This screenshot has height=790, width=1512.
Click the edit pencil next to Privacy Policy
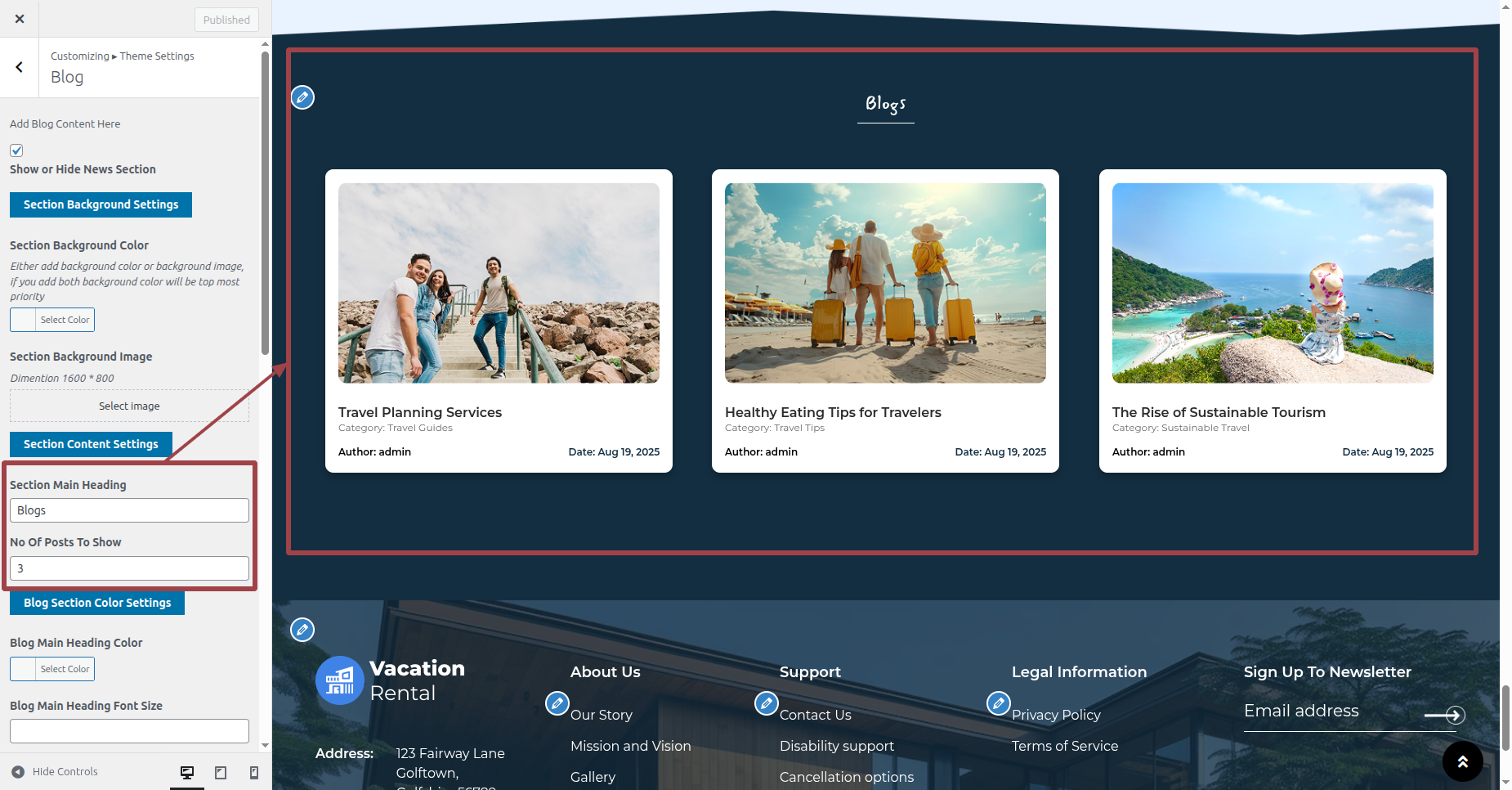click(x=999, y=703)
